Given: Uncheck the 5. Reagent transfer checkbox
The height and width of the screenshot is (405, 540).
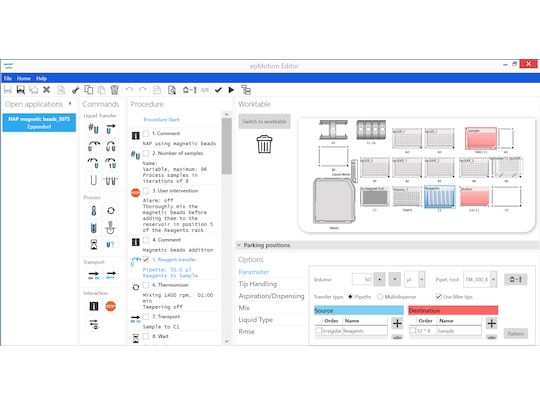Looking at the screenshot, I should tap(146, 260).
